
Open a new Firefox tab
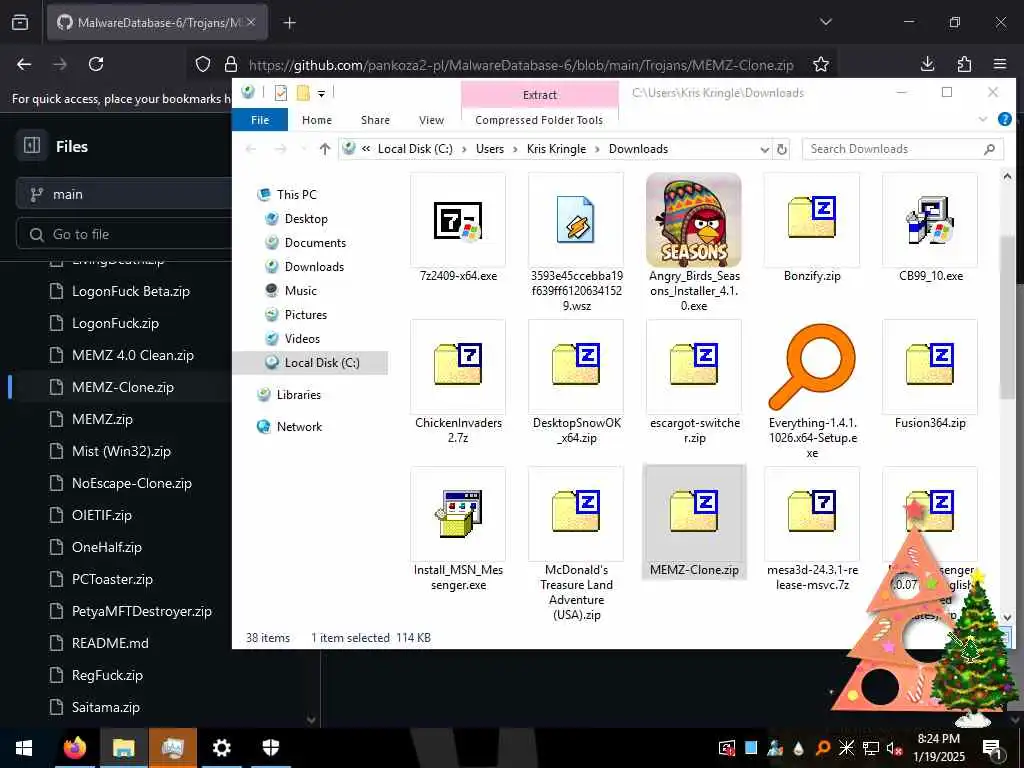tap(289, 23)
